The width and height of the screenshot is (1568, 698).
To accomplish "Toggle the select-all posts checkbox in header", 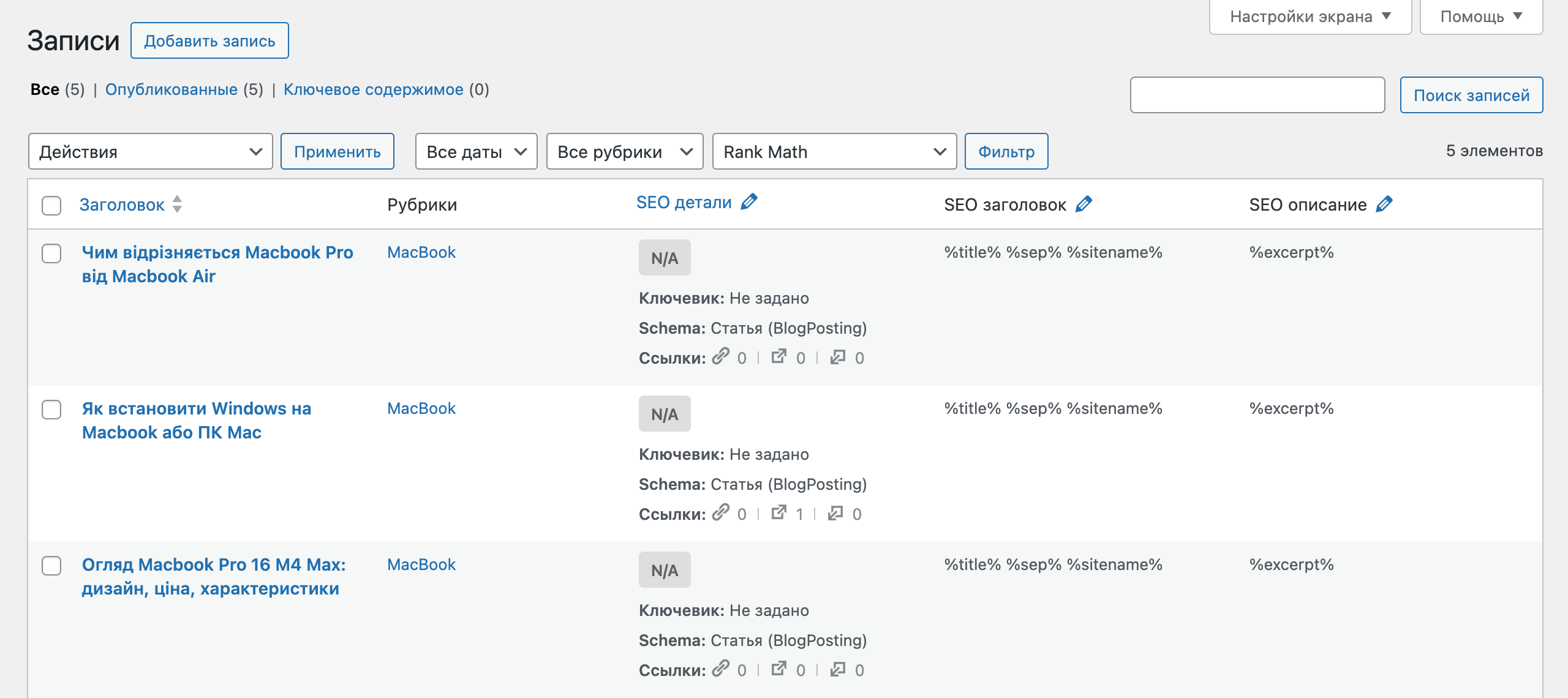I will [51, 205].
